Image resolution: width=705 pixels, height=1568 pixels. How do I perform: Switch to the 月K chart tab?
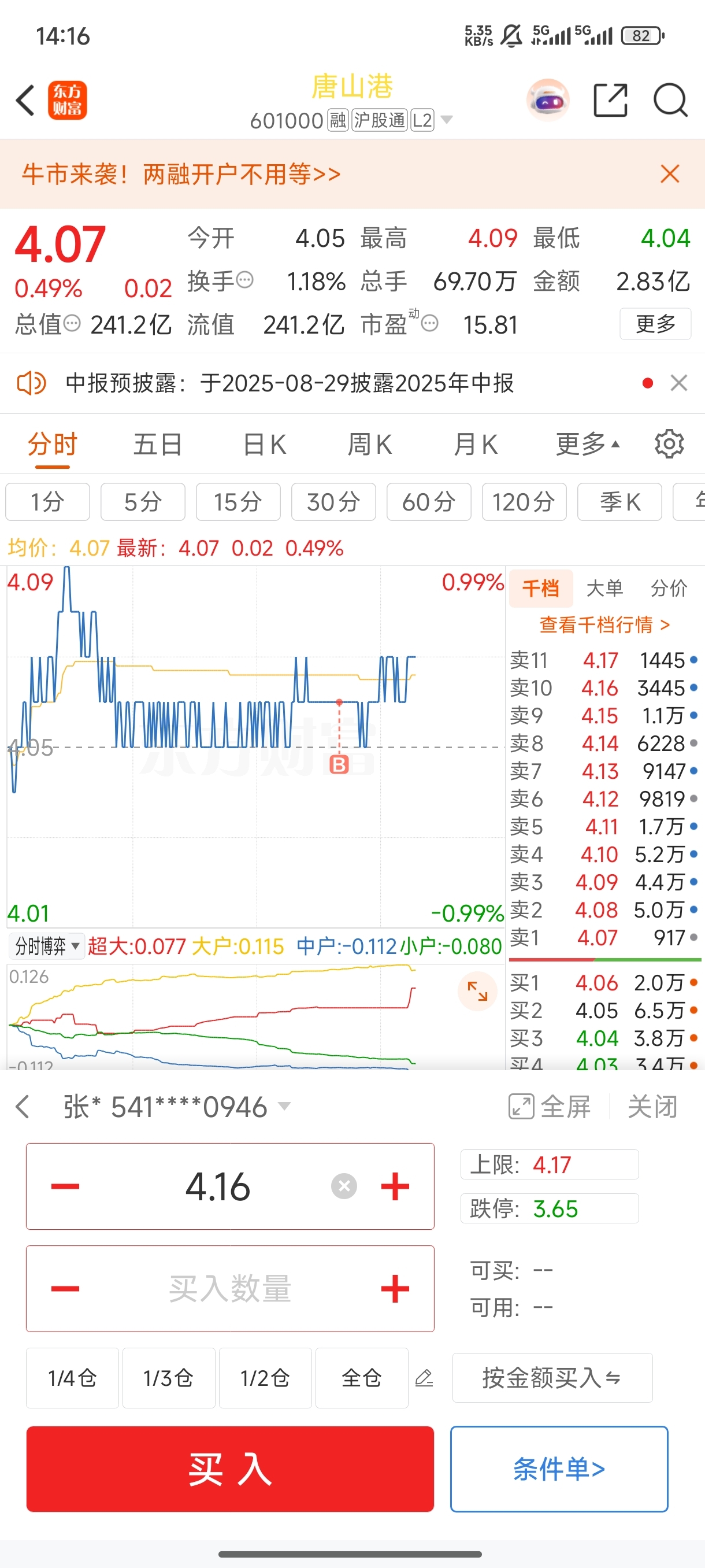[476, 445]
